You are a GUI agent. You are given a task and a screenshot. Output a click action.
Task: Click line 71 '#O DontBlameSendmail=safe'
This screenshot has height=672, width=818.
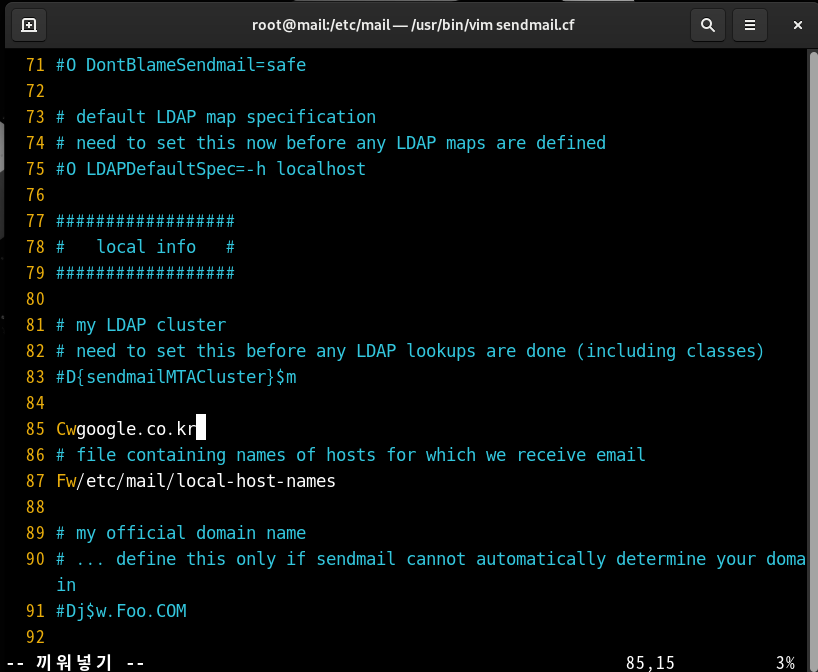tap(181, 65)
